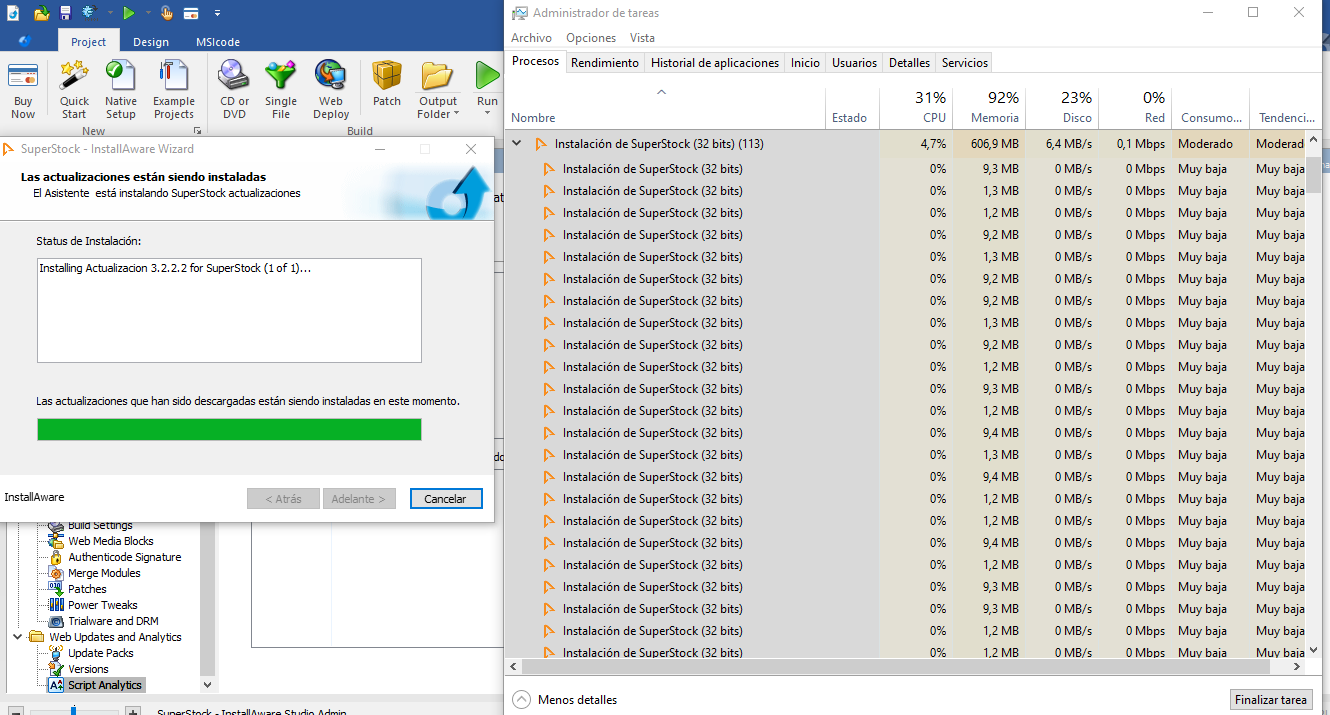Click the project tree scrollbar down arrow
Screen dimensions: 1330x715
coord(208,685)
